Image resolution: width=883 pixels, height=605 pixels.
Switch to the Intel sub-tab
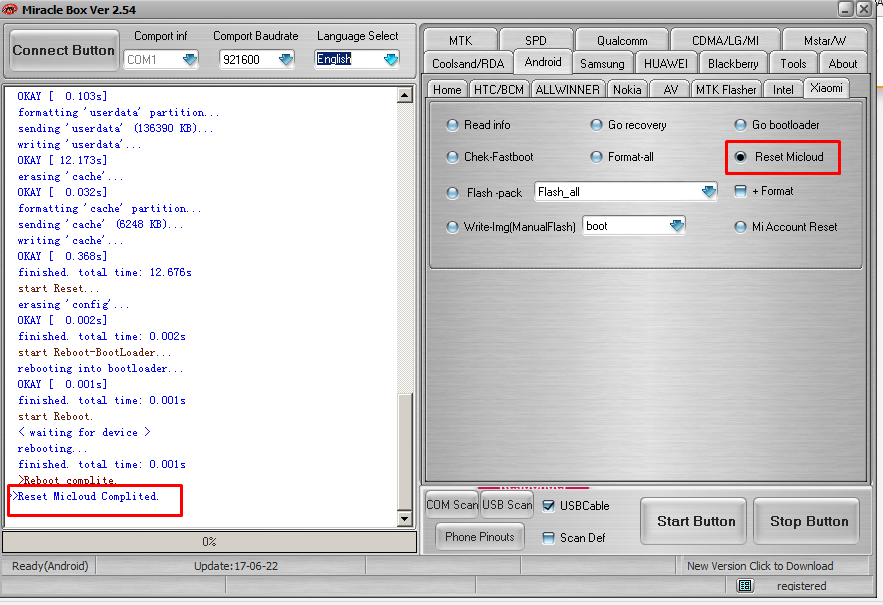[783, 90]
